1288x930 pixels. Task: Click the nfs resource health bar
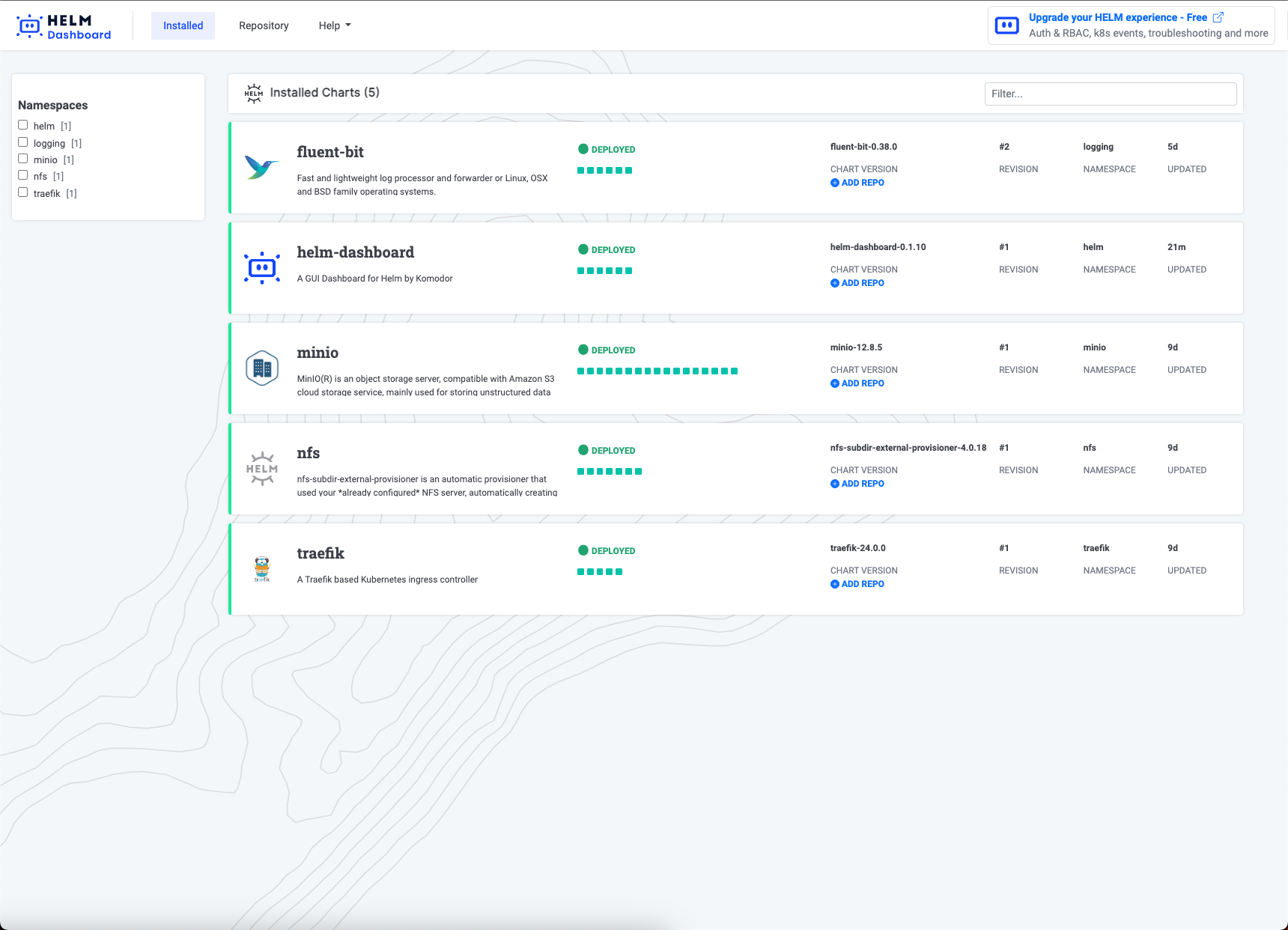tap(610, 472)
